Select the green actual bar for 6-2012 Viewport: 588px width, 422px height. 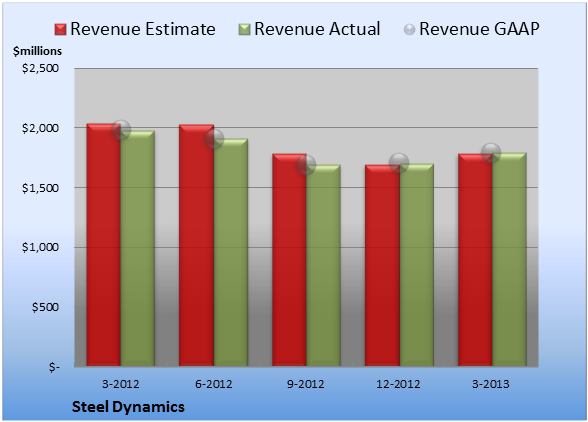(231, 252)
